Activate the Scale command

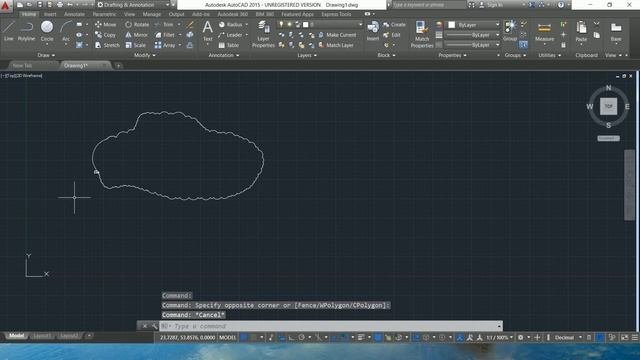[136, 45]
